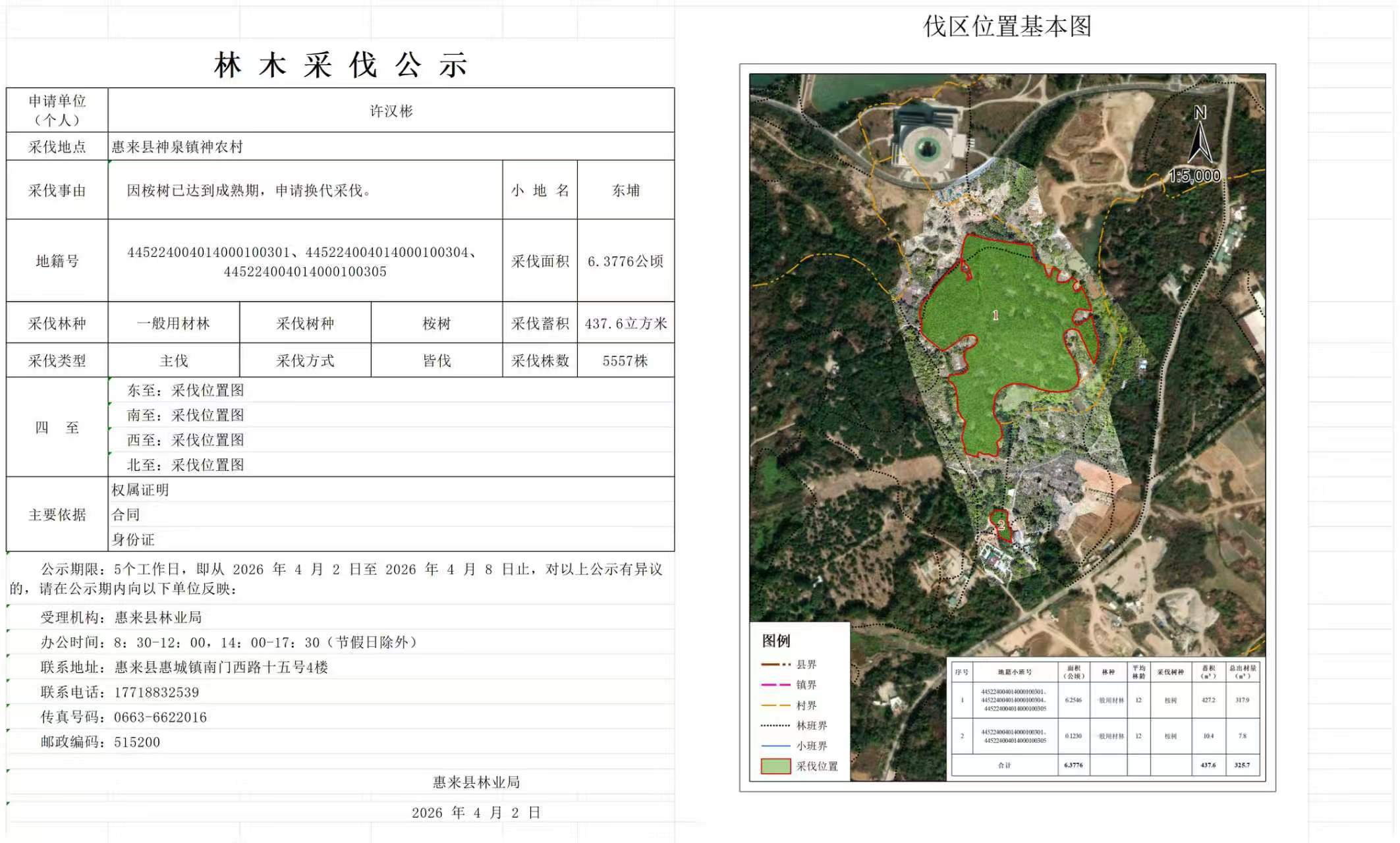Click the 图例 legend heading
1400x843 pixels.
click(775, 641)
